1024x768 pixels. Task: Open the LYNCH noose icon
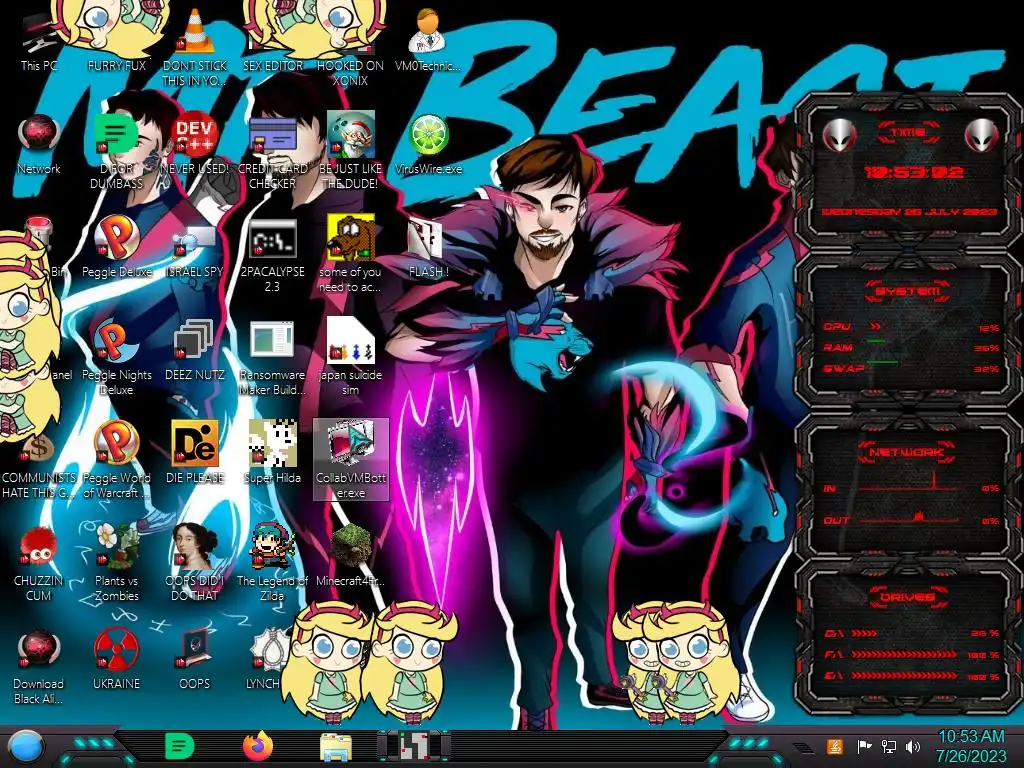tap(266, 660)
